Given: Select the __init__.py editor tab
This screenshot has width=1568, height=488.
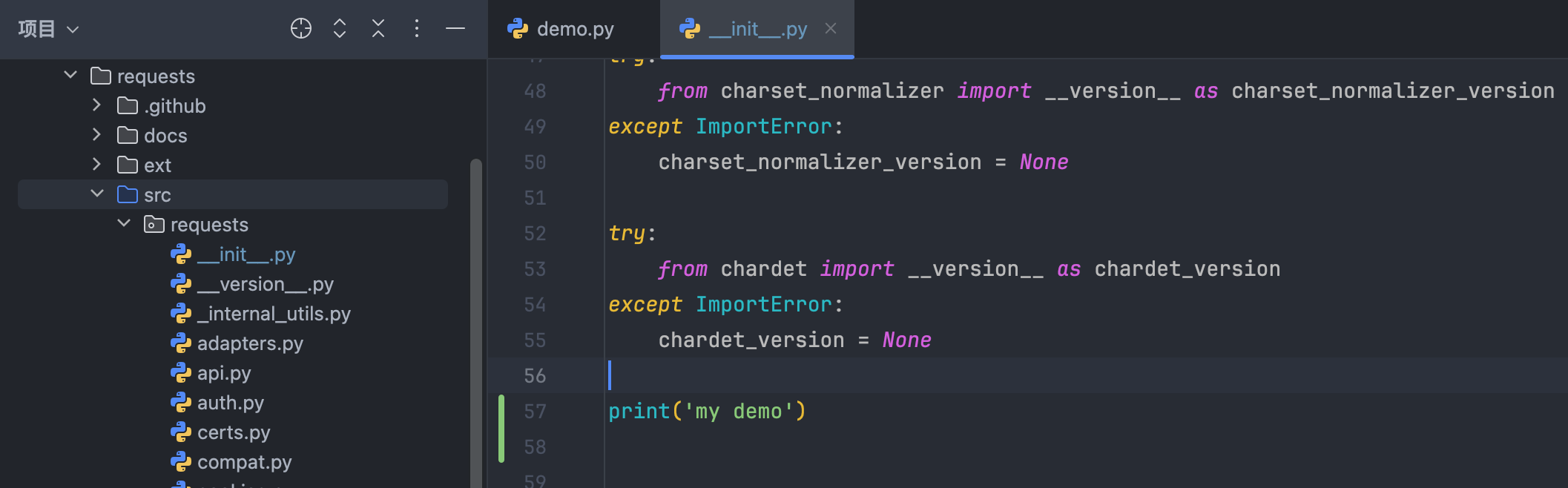Looking at the screenshot, I should pyautogui.click(x=757, y=29).
